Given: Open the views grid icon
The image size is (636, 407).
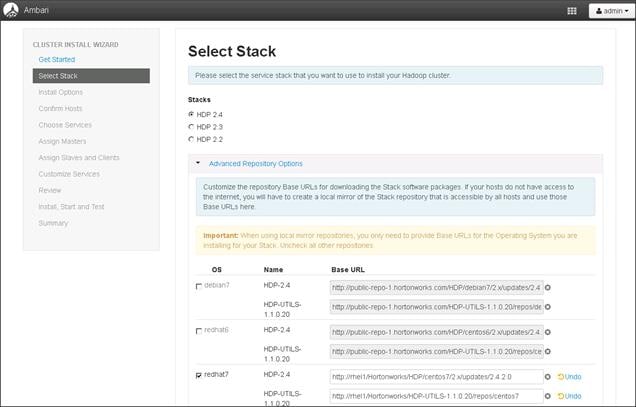Looking at the screenshot, I should coord(572,11).
